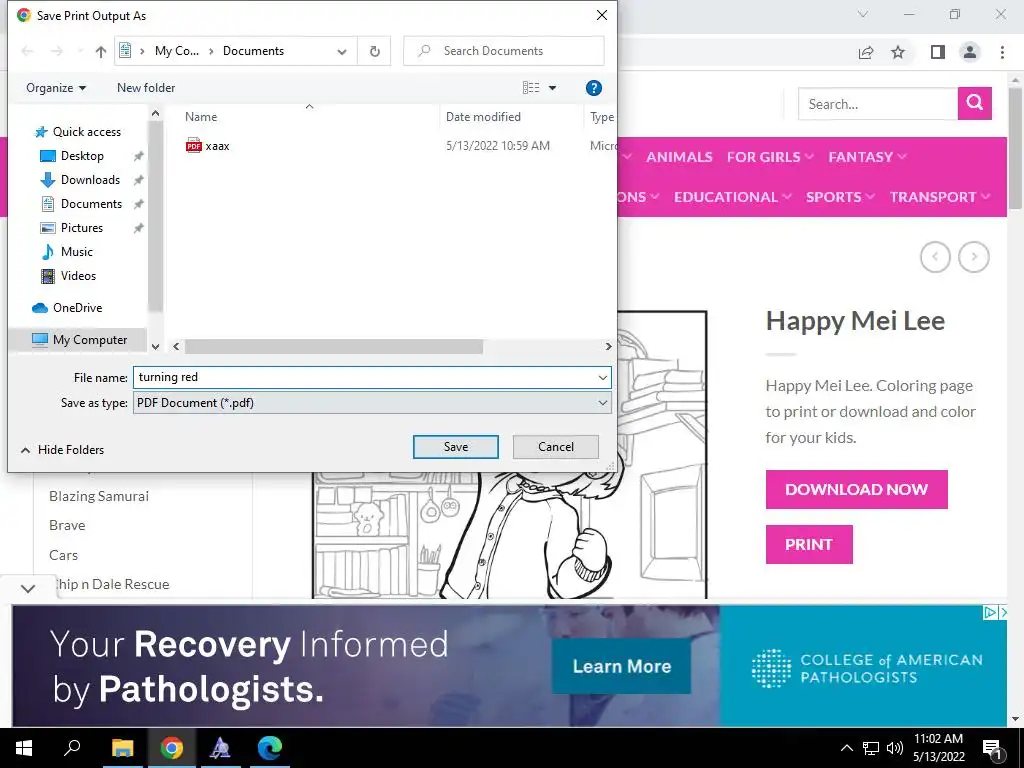Open Chrome three-dot menu

click(1002, 52)
